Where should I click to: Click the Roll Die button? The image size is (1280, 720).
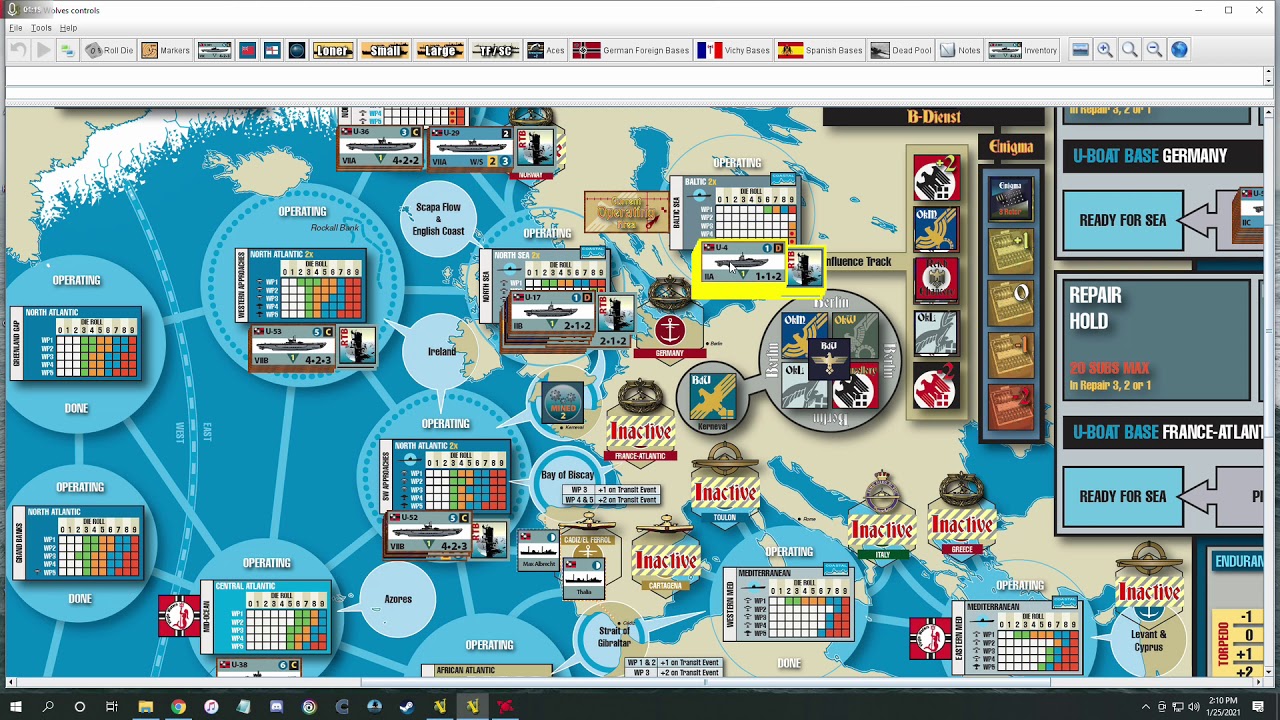pos(109,50)
